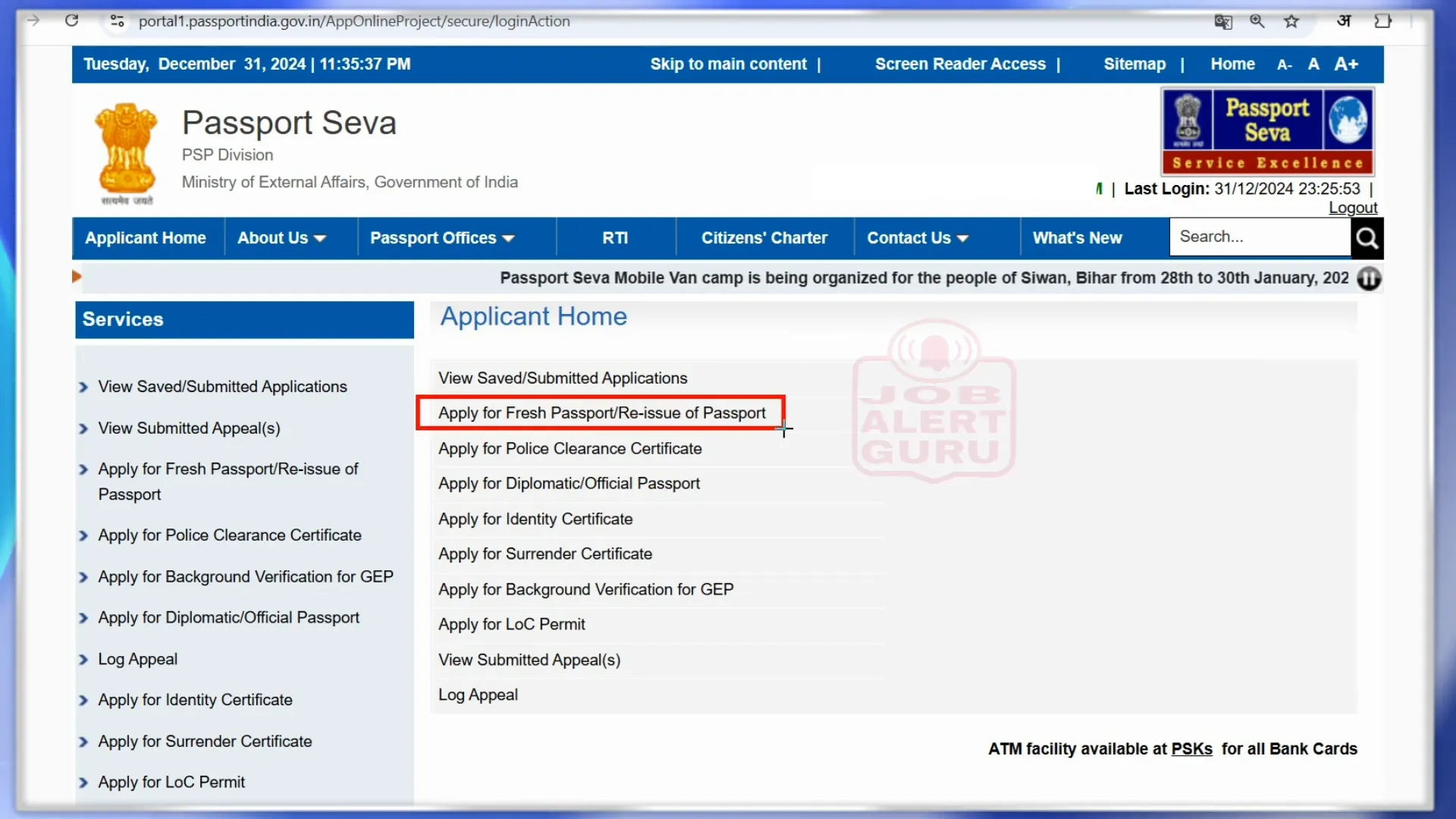The width and height of the screenshot is (1456, 819).
Task: Click the Search magnifier icon
Action: point(1367,237)
